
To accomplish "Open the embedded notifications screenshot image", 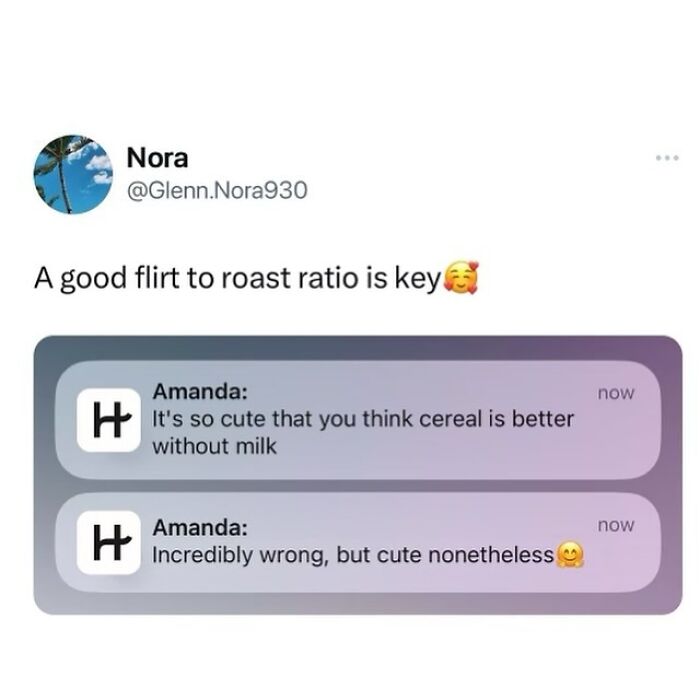I will click(358, 475).
